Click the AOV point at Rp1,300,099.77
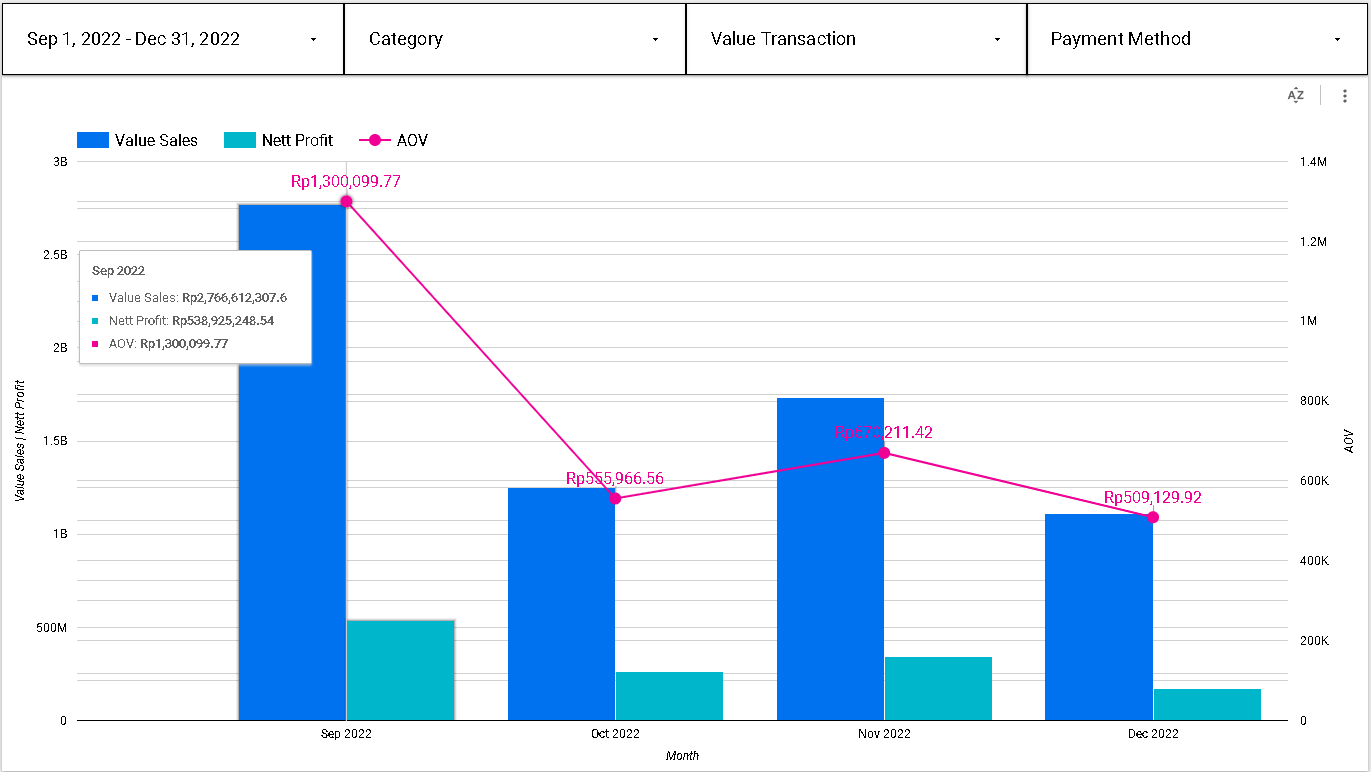The width and height of the screenshot is (1371, 772). coord(346,202)
